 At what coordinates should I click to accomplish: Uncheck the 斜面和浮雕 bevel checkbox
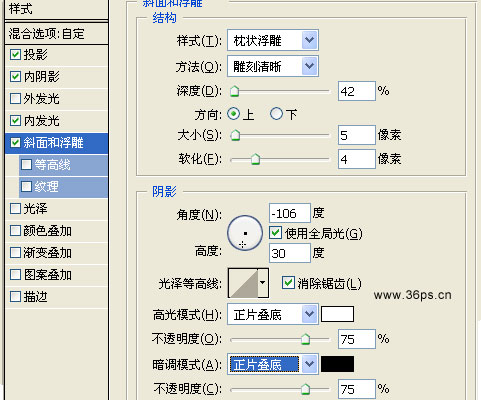coord(15,143)
